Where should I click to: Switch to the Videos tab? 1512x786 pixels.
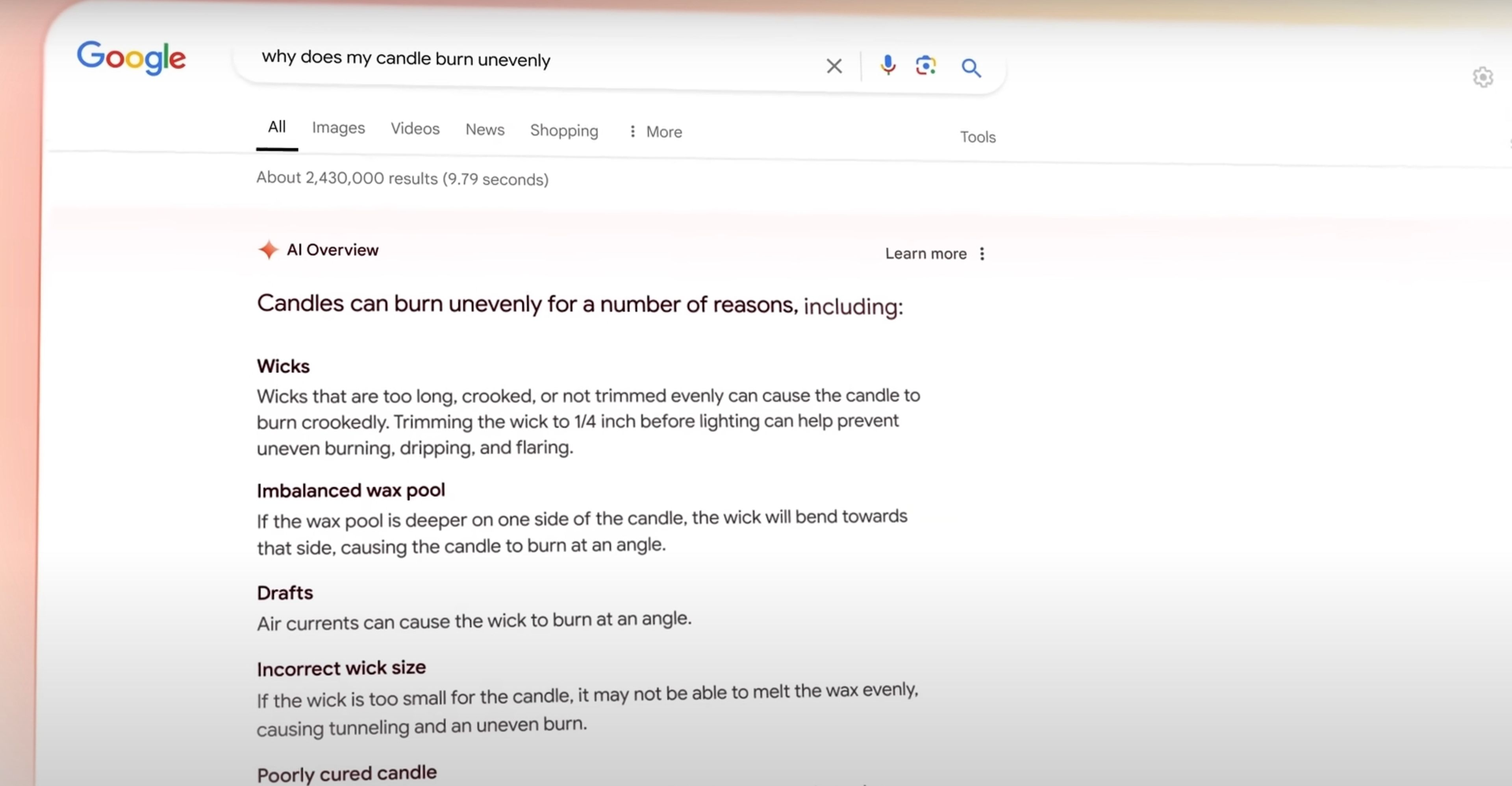click(x=415, y=128)
